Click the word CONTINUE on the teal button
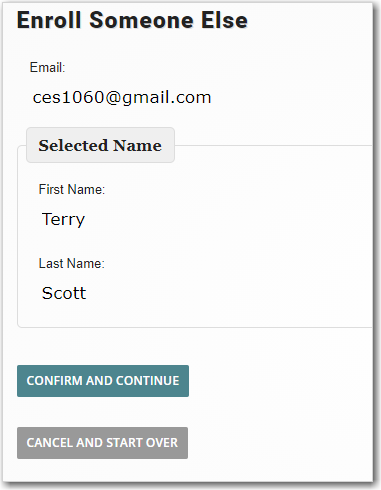The width and height of the screenshot is (381, 490). coord(148,381)
